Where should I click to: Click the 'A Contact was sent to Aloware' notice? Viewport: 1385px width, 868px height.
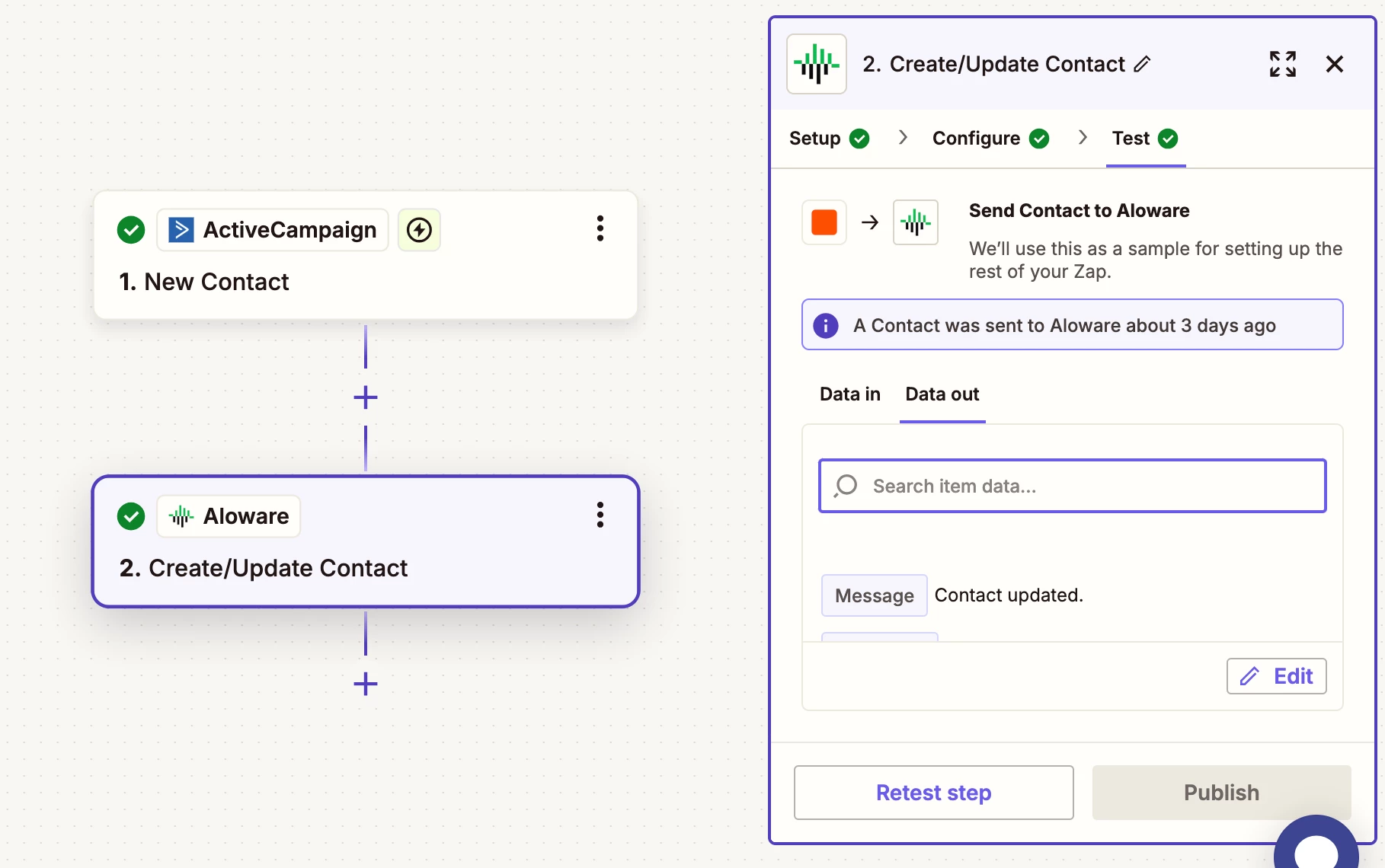coord(1073,325)
